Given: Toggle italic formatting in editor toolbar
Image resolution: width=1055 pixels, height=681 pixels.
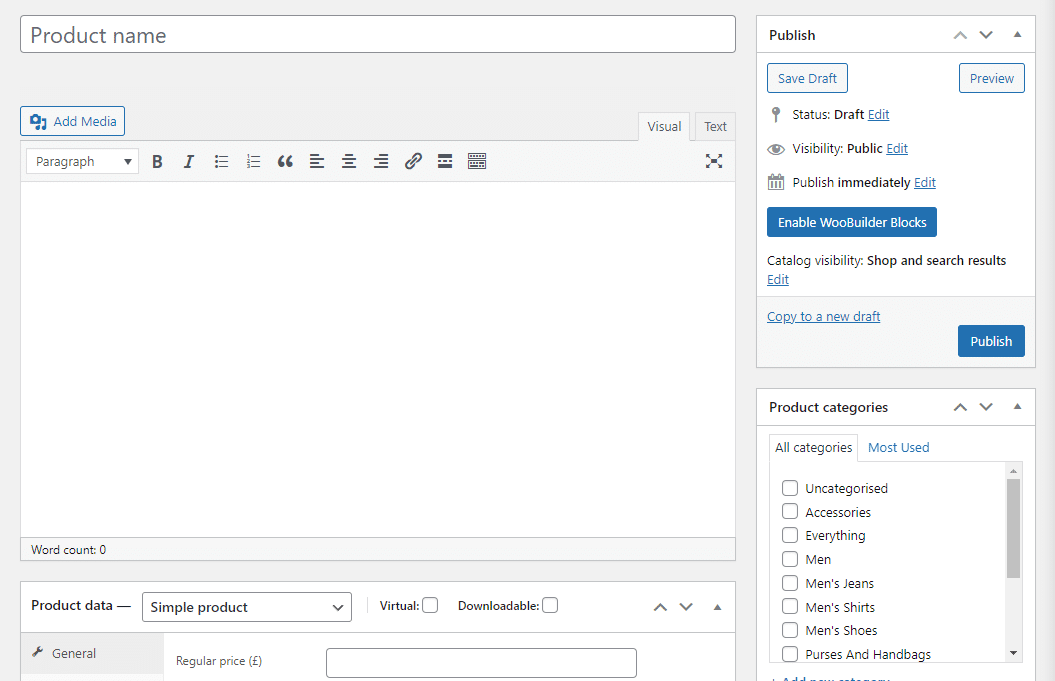Looking at the screenshot, I should pyautogui.click(x=189, y=162).
